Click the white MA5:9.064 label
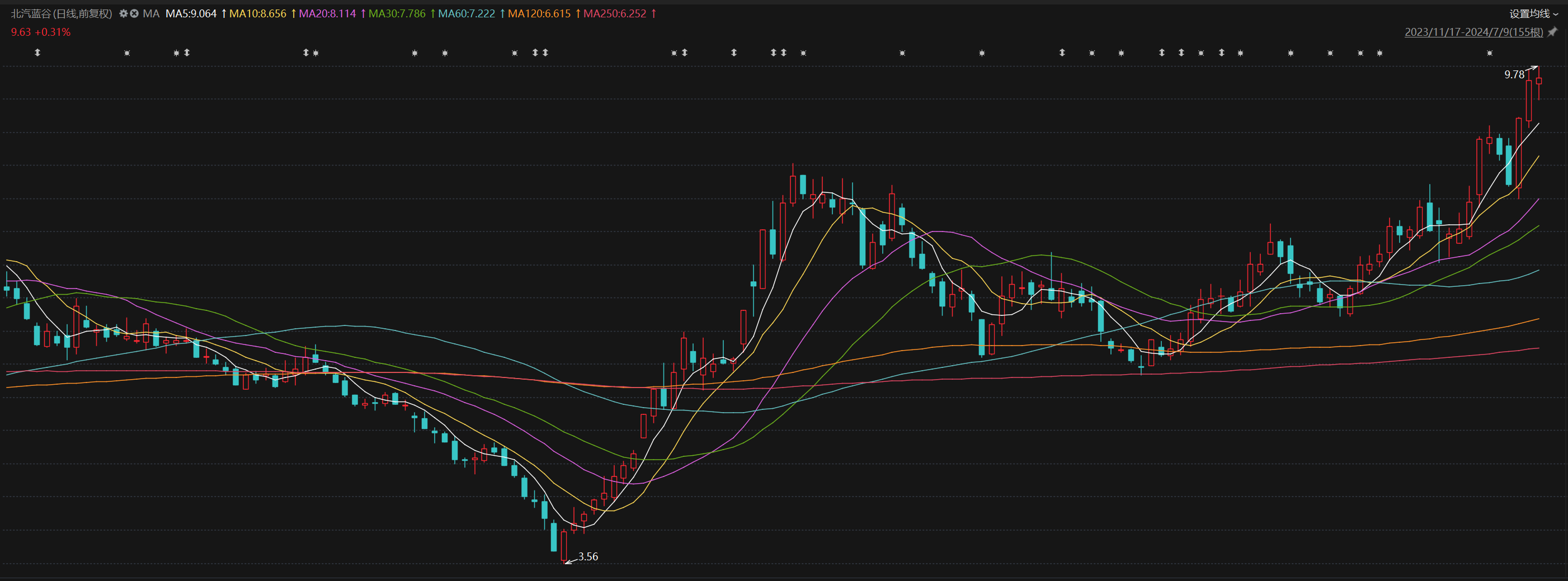Screen dimensions: 1568x581 coord(191,13)
